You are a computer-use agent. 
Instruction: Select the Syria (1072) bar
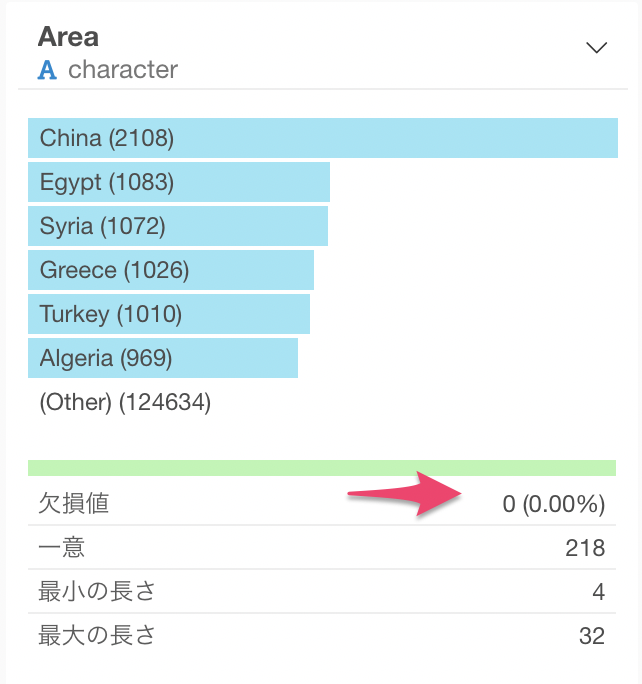coord(178,226)
